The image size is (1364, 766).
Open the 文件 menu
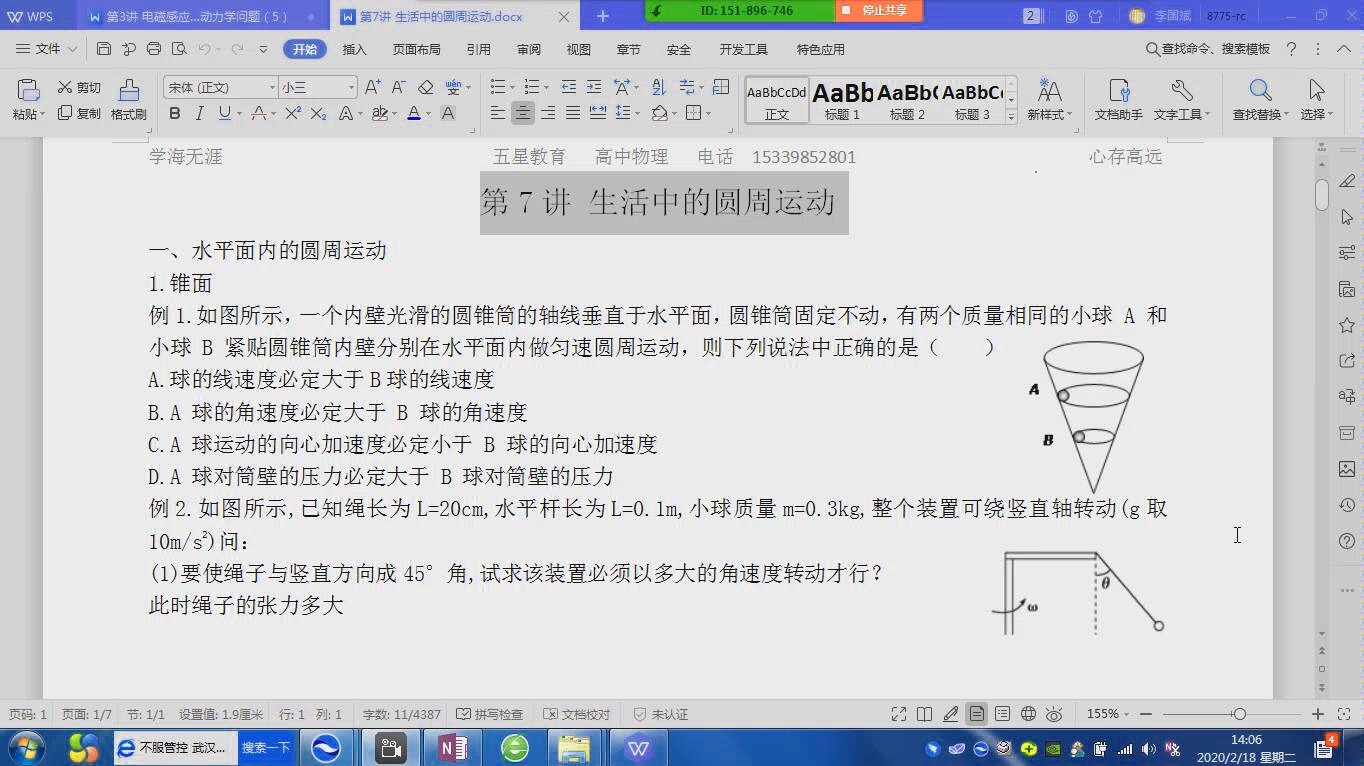coord(47,47)
